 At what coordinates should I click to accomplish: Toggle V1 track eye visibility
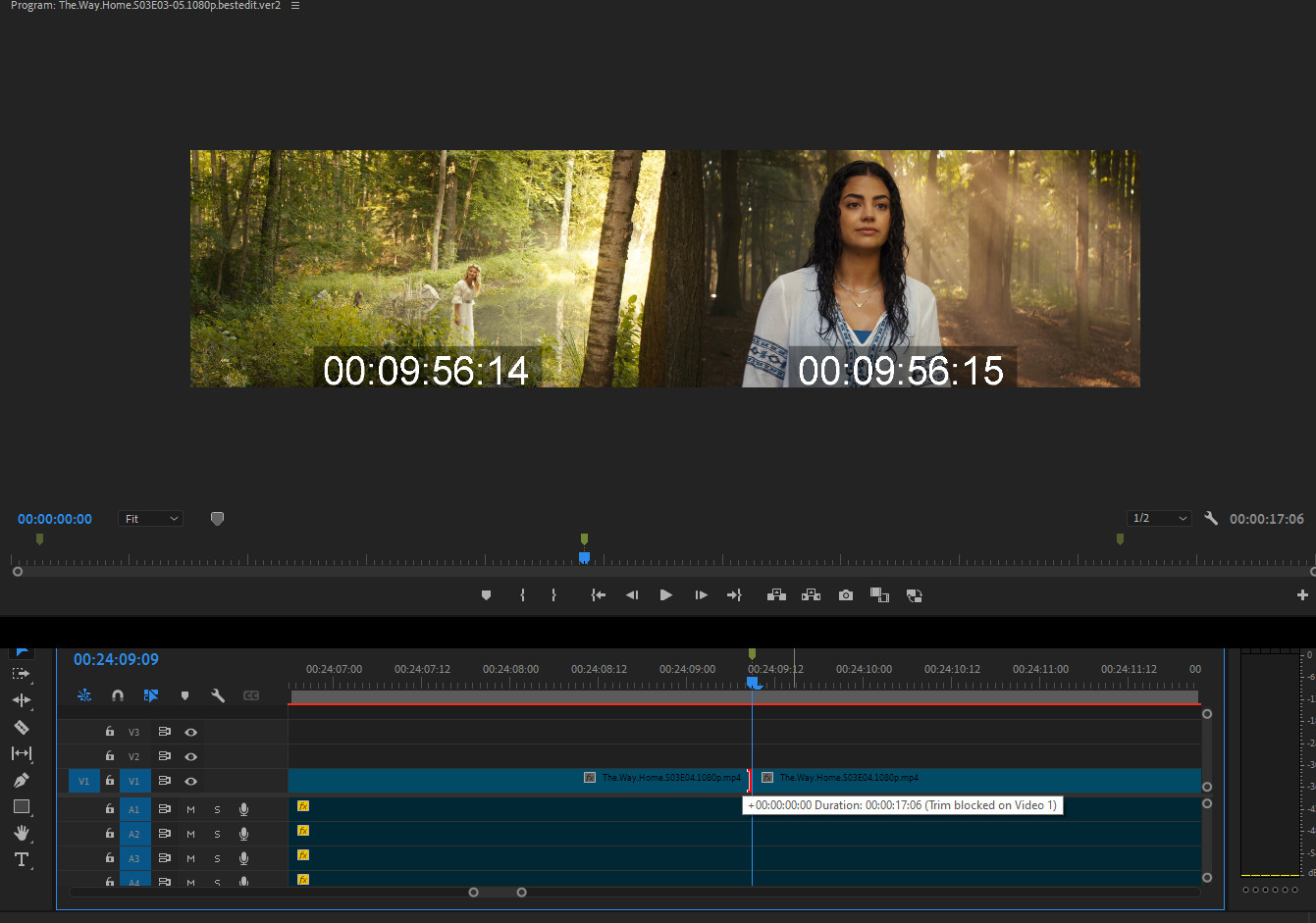(190, 781)
